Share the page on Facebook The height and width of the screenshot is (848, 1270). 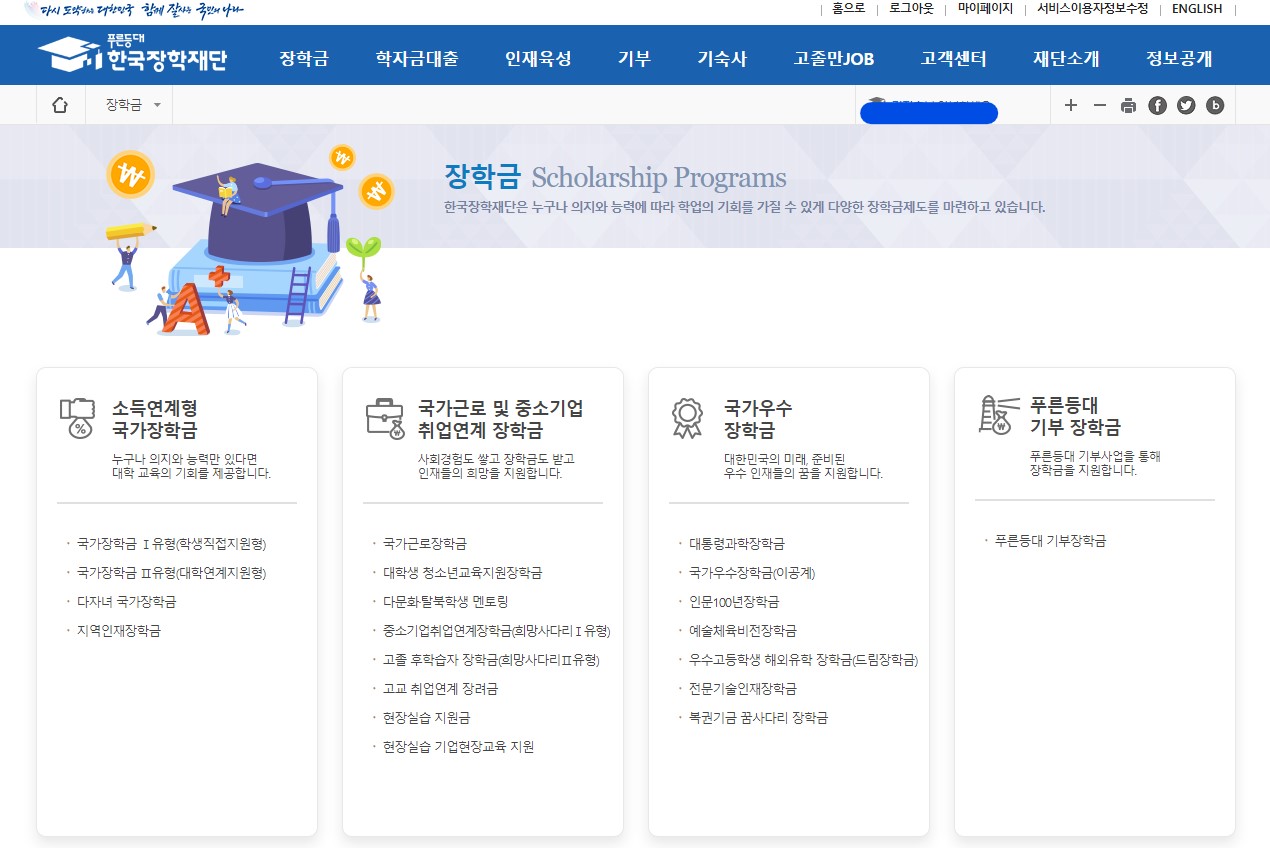tap(1157, 105)
